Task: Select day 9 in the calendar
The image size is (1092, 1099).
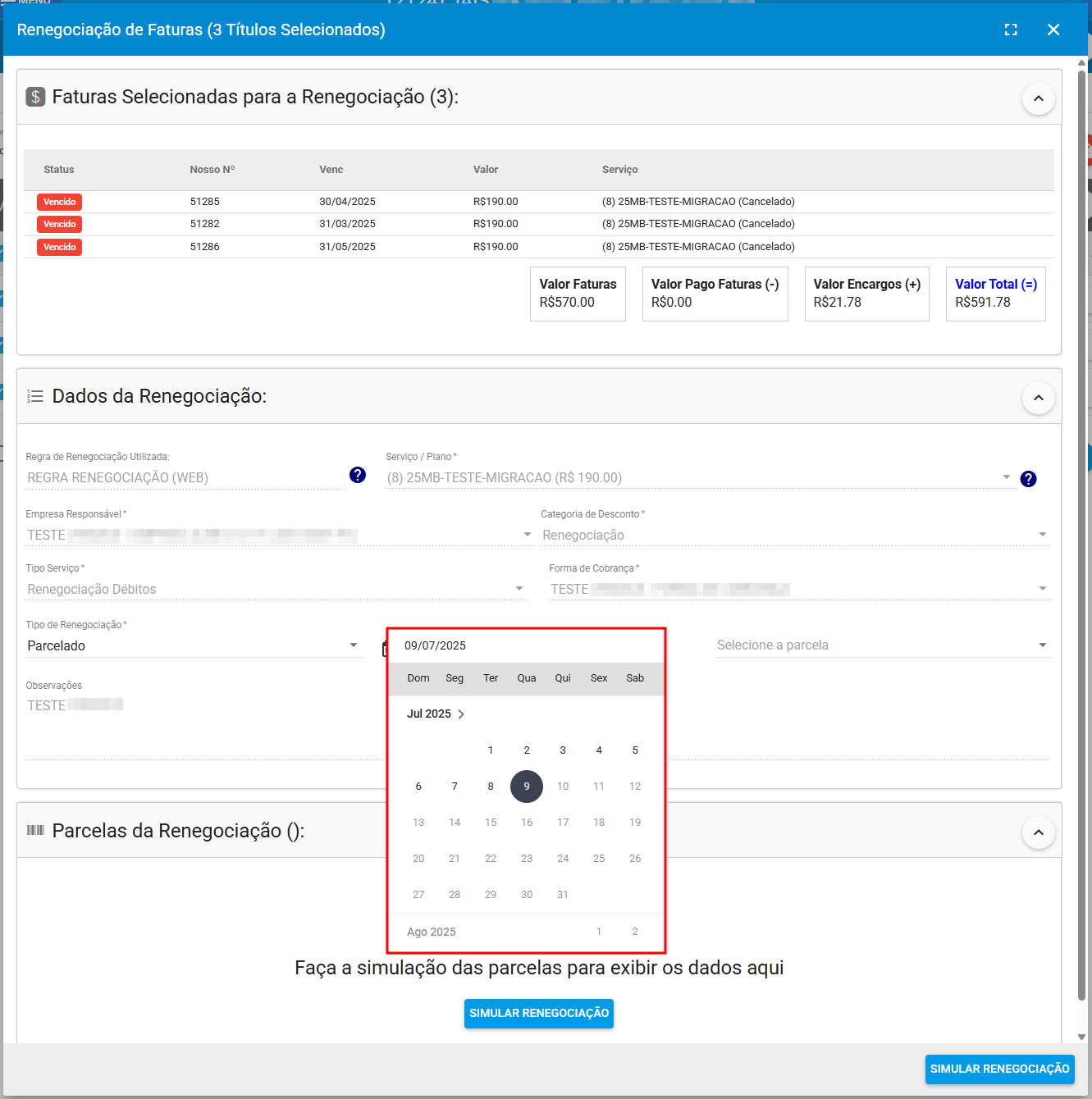Action: pyautogui.click(x=527, y=787)
